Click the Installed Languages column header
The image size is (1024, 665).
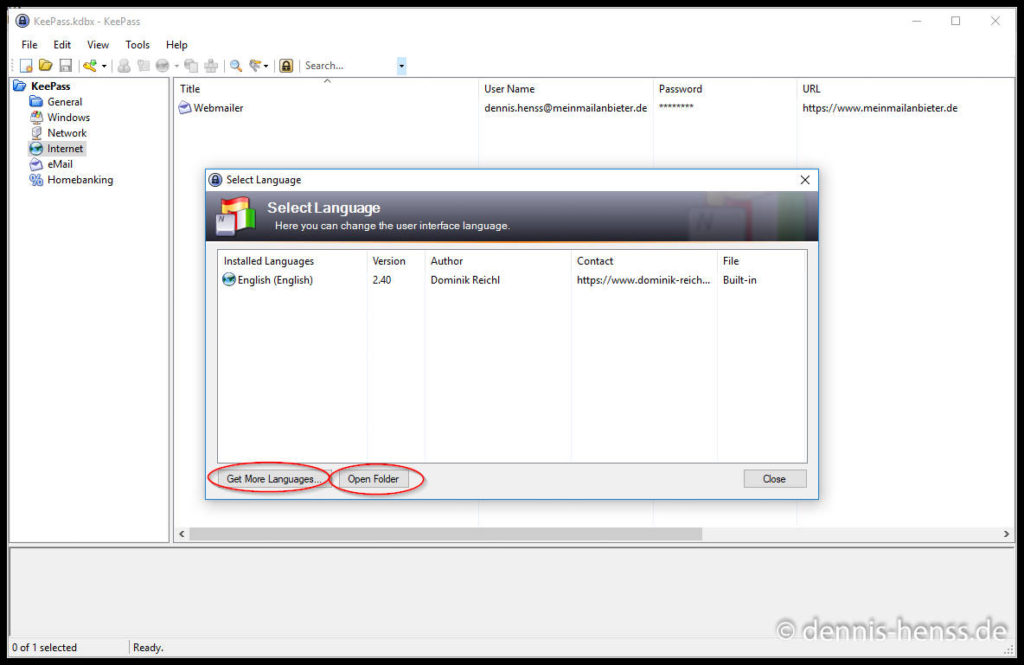pyautogui.click(x=293, y=261)
